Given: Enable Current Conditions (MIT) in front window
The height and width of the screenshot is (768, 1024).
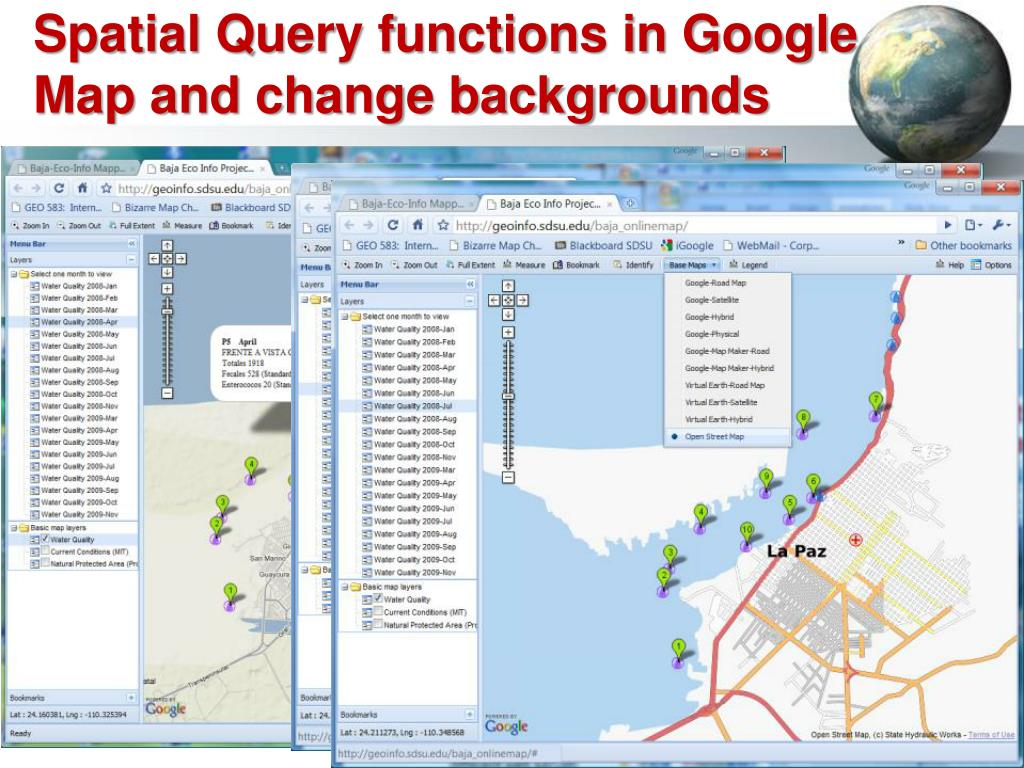Looking at the screenshot, I should point(377,611).
